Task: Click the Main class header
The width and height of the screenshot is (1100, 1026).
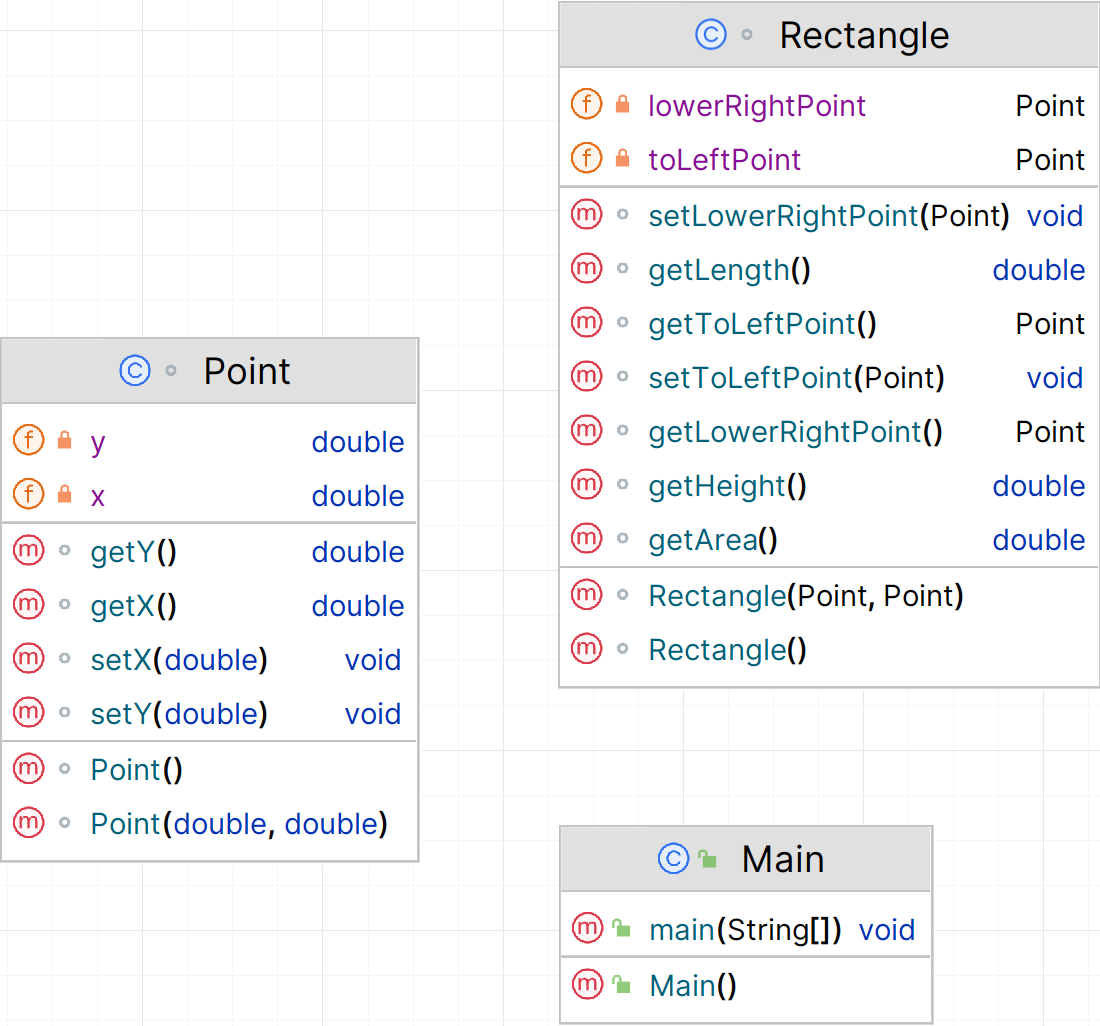Action: click(x=783, y=859)
